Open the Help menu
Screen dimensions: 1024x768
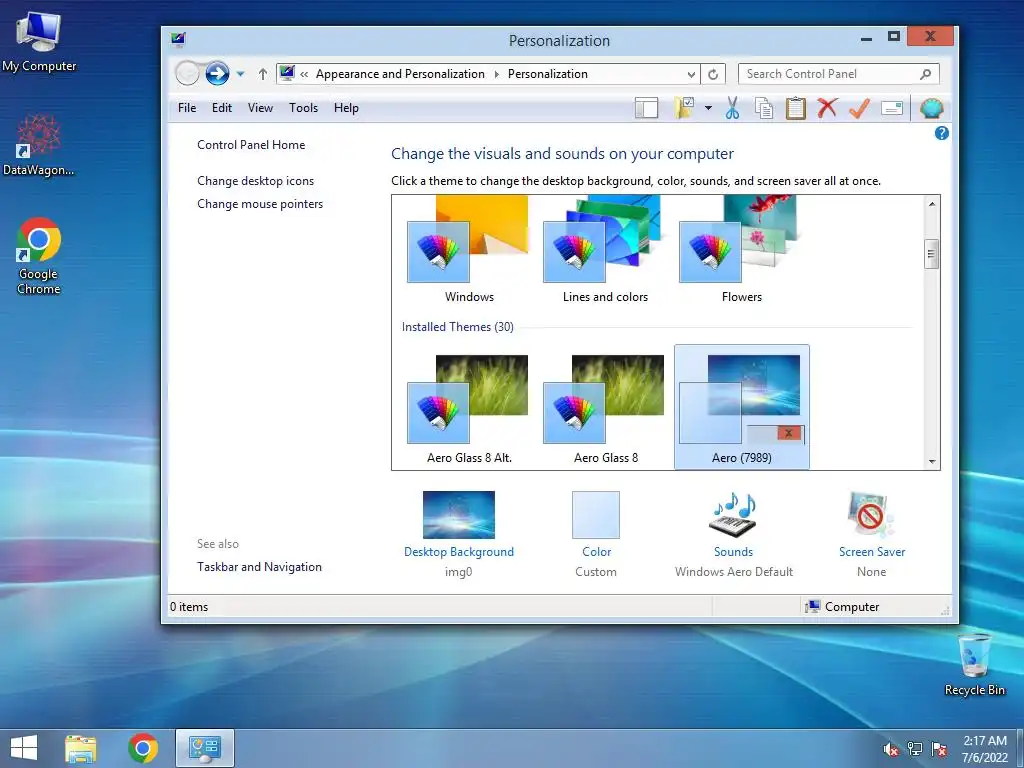(x=346, y=108)
